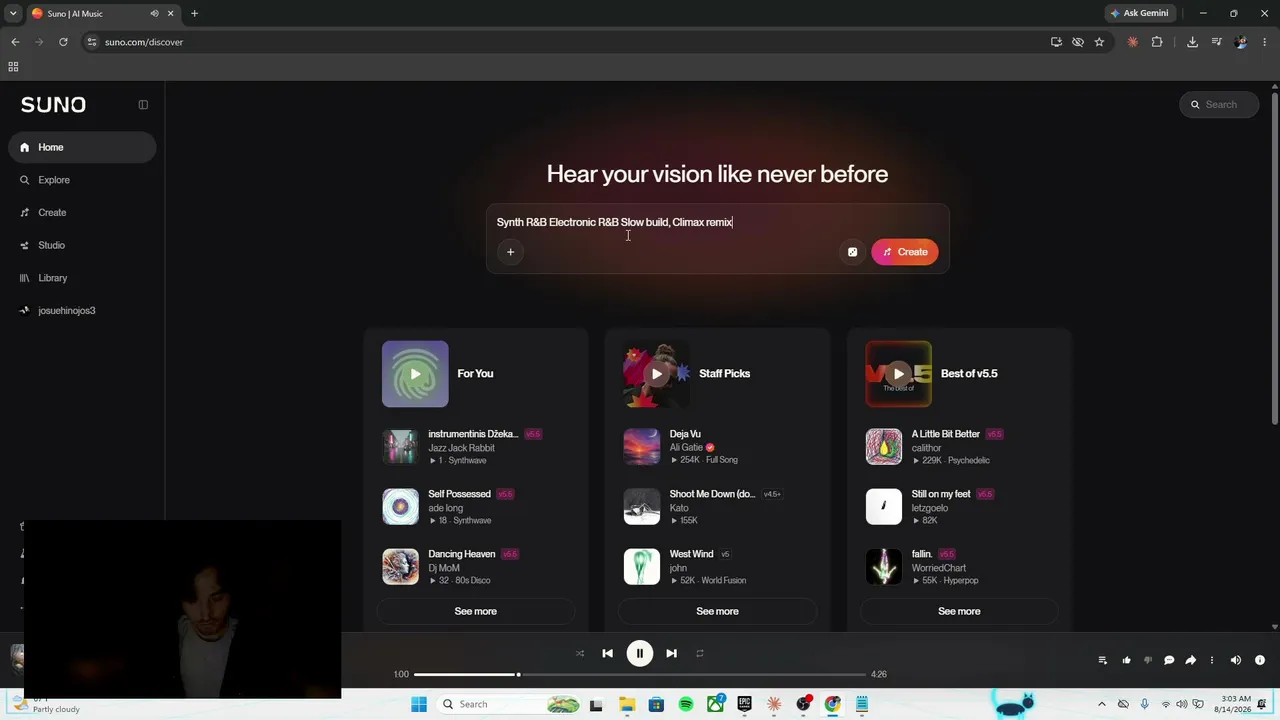
Task: Click the fallin. song cover art
Action: pos(884,567)
